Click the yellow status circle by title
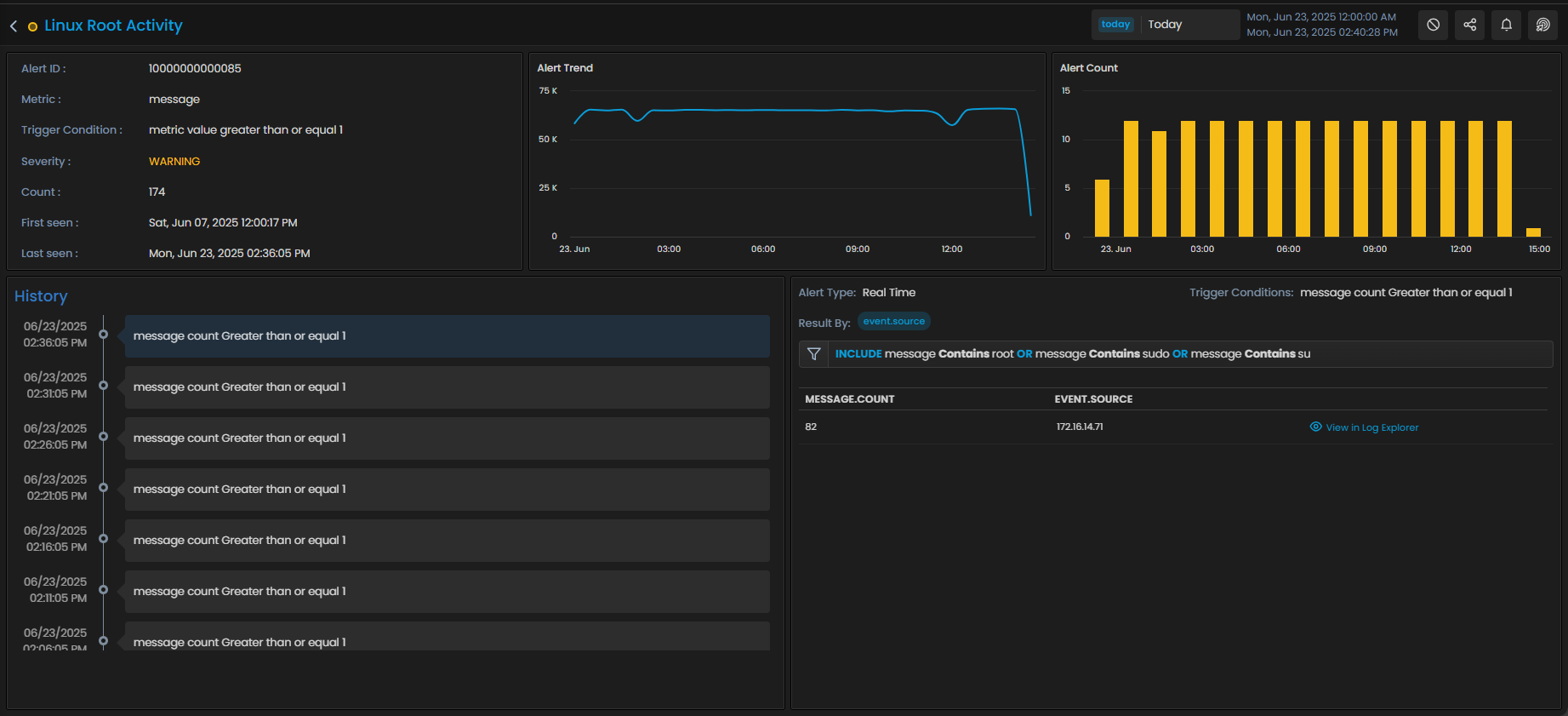Image resolution: width=1568 pixels, height=716 pixels. coord(32,27)
